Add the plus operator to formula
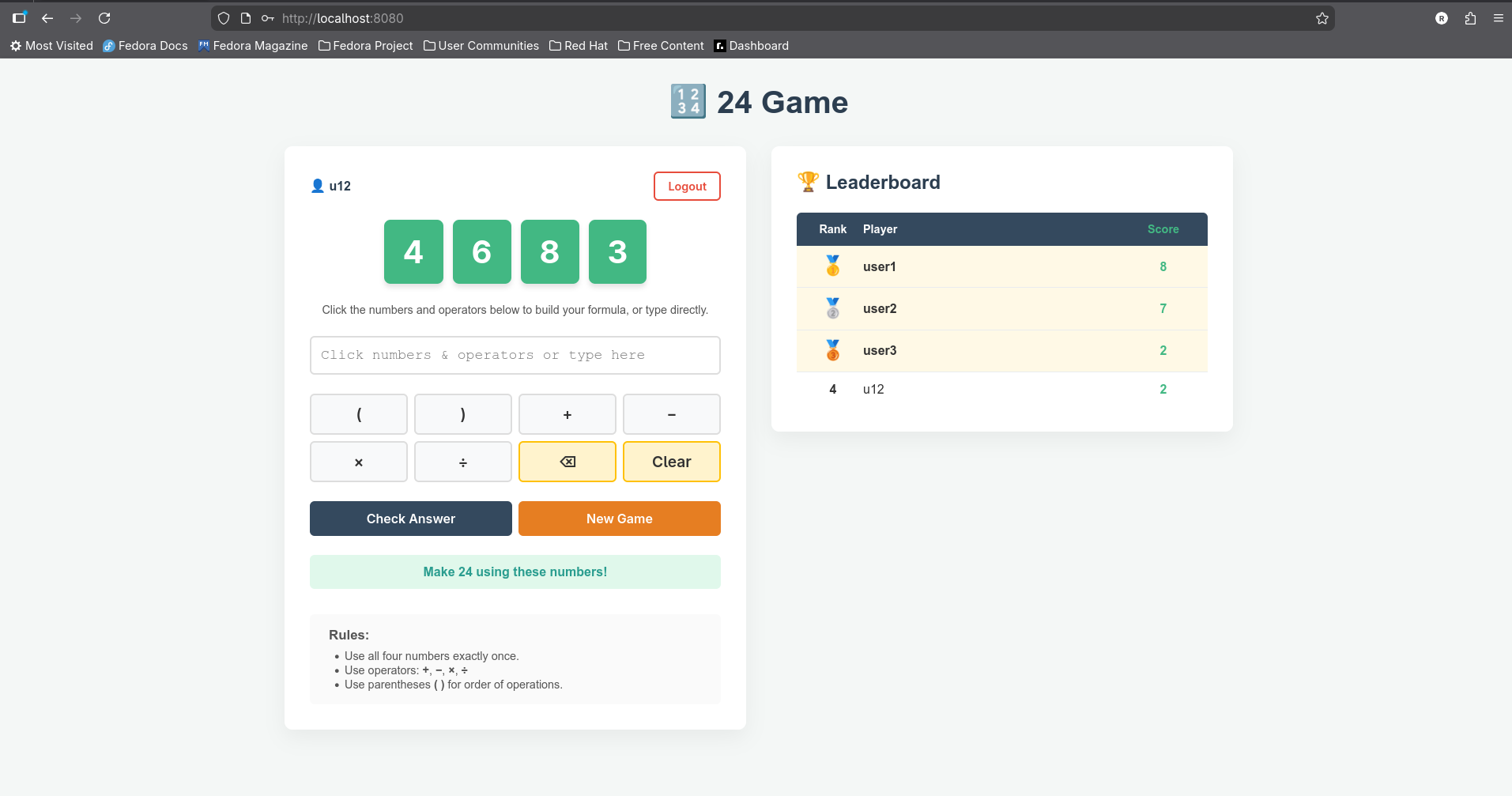1512x796 pixels. point(567,414)
